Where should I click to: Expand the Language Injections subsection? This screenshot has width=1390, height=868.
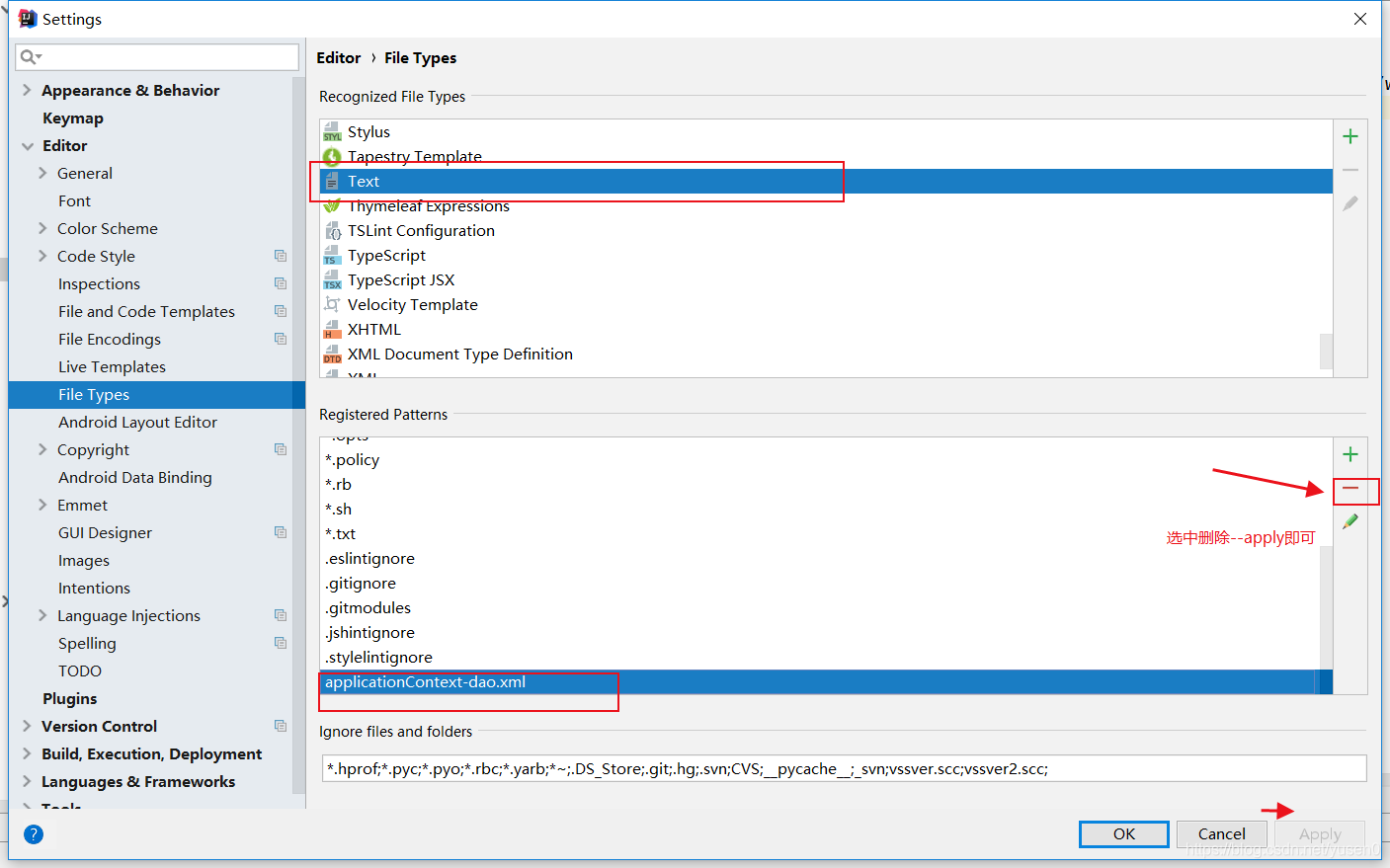(42, 615)
